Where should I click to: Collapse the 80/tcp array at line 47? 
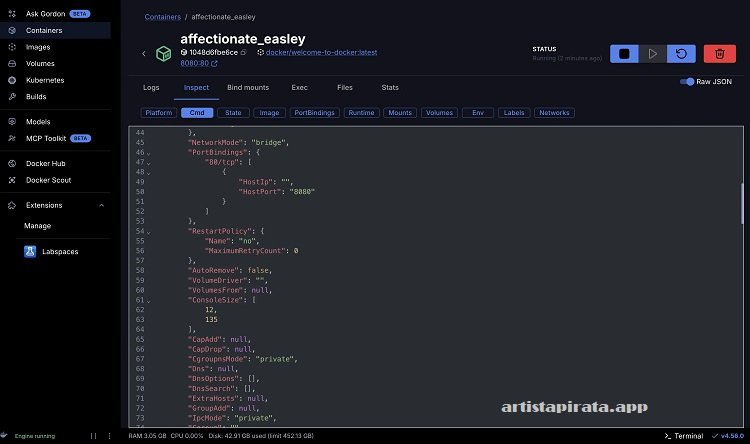tap(148, 163)
